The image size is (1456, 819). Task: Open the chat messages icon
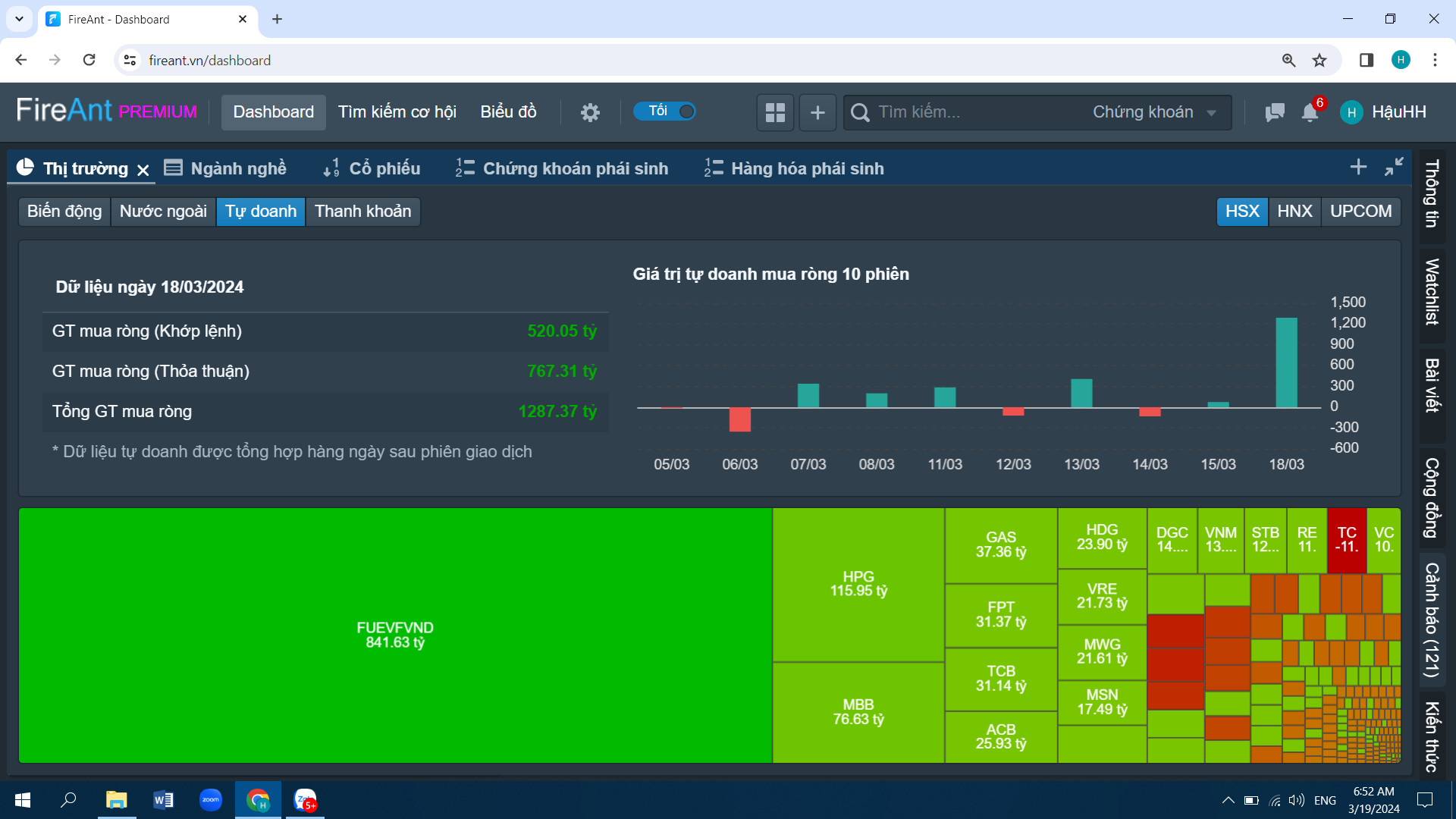(1275, 112)
